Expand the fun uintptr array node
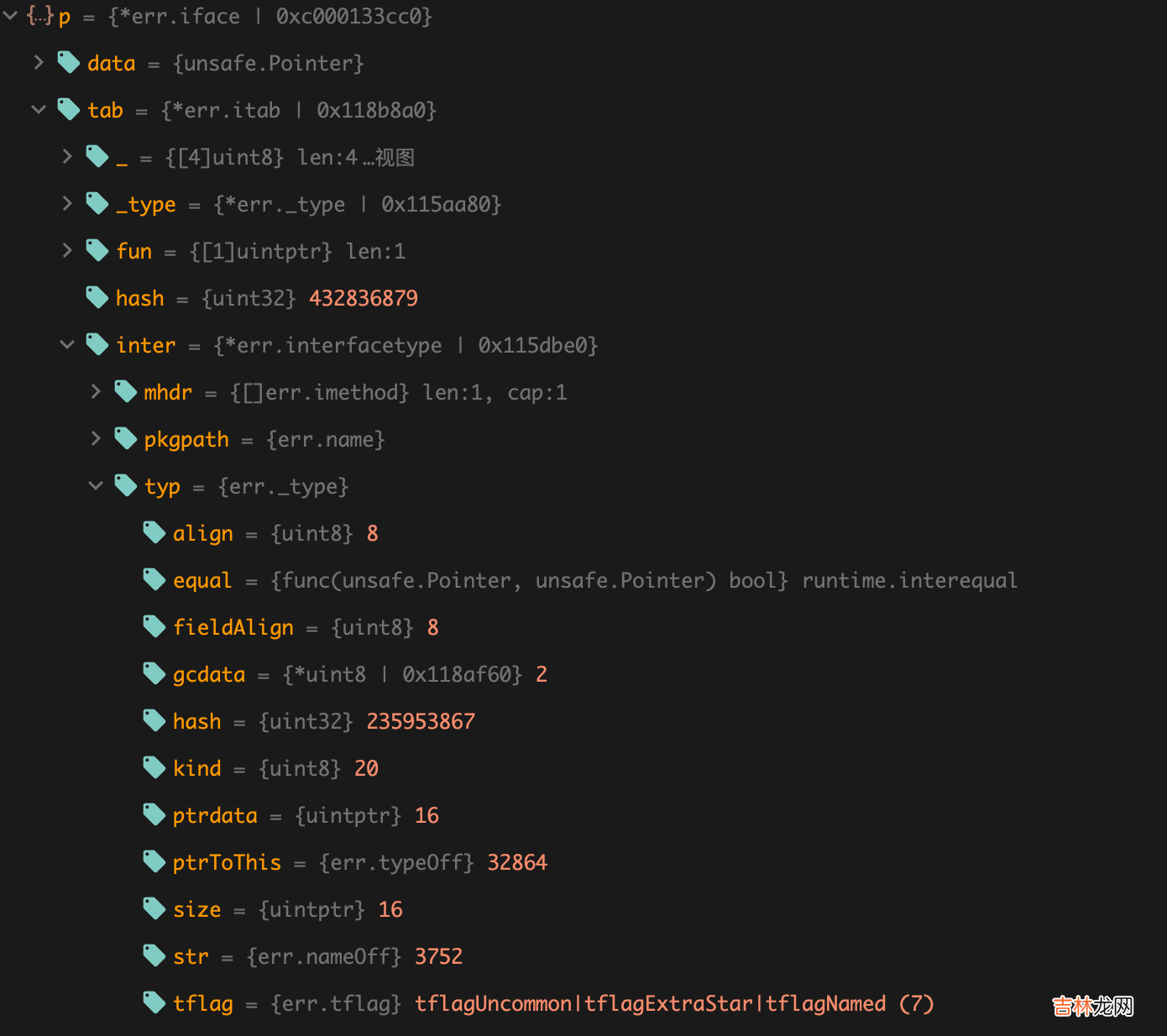Image resolution: width=1167 pixels, height=1036 pixels. click(67, 250)
